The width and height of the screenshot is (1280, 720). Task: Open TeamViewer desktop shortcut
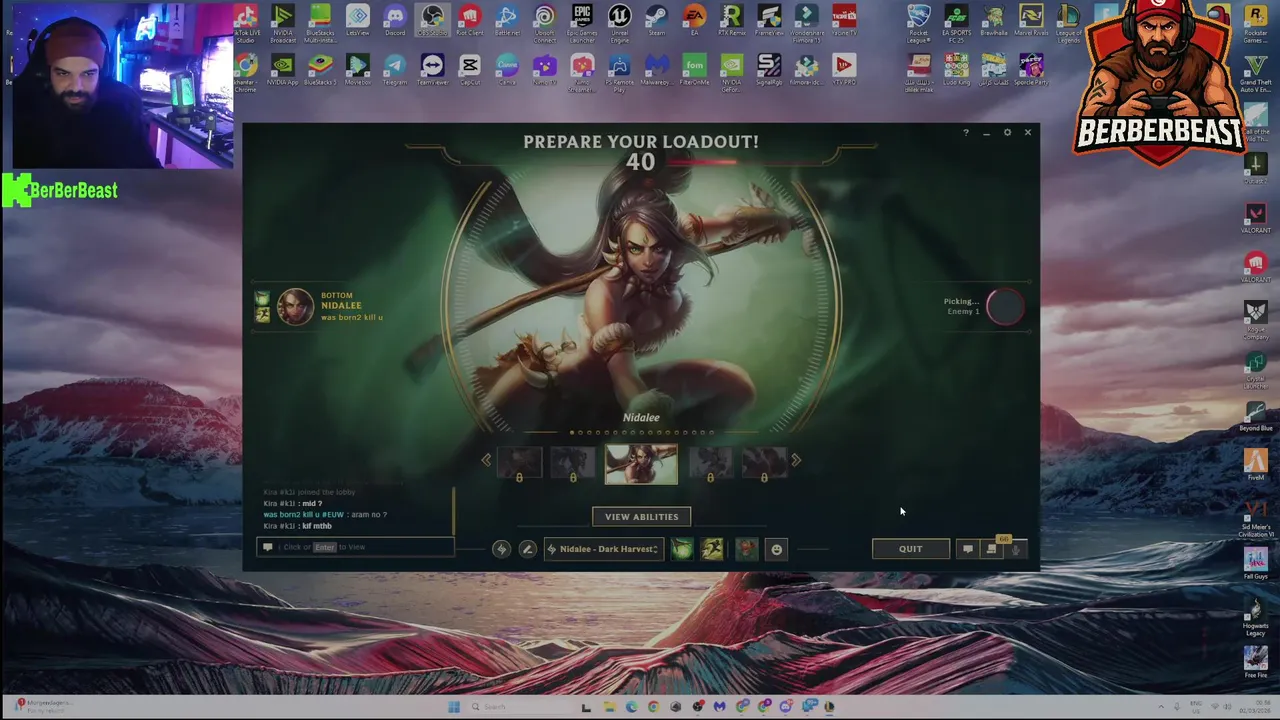432,70
